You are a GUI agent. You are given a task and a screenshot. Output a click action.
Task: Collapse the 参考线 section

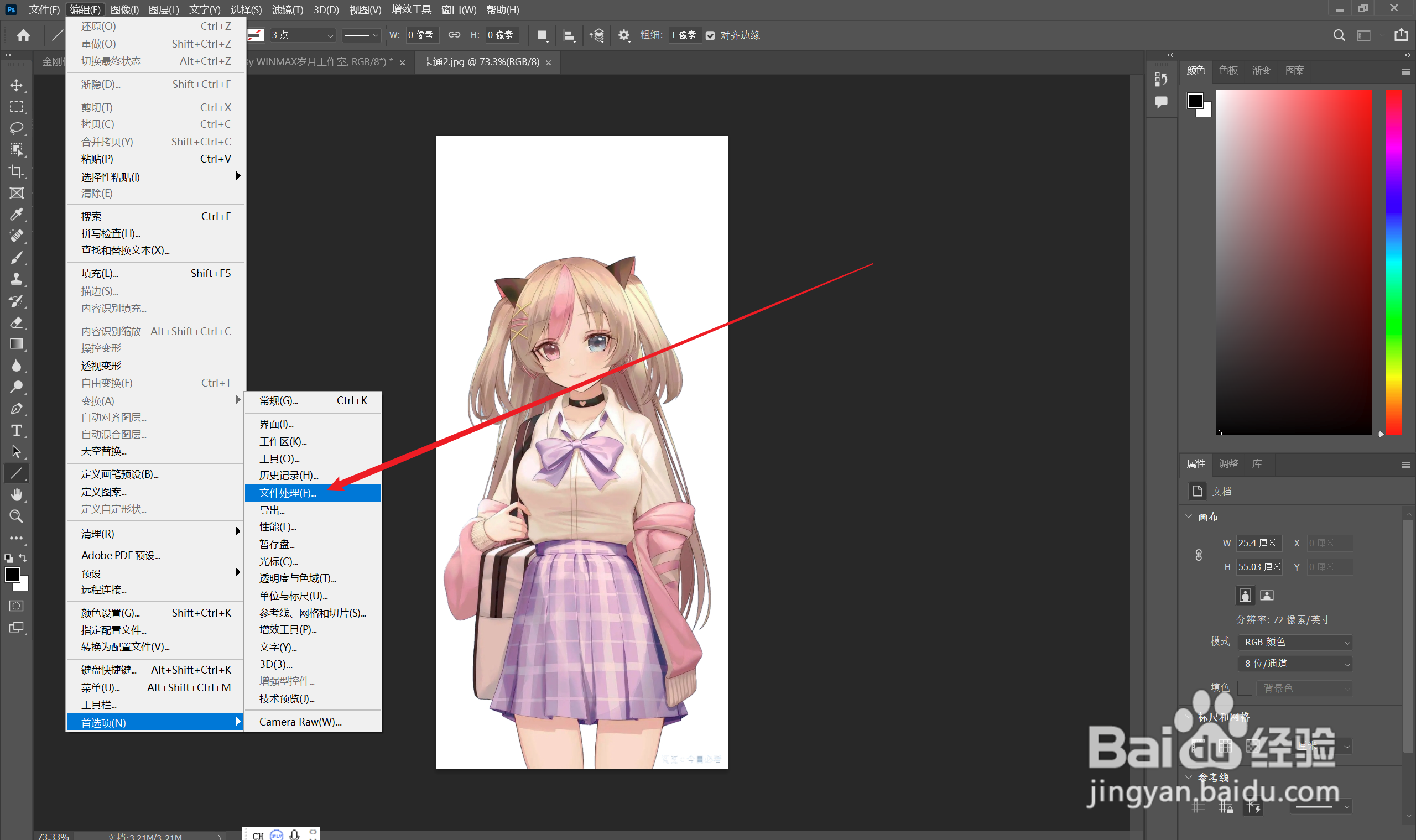tap(1189, 777)
